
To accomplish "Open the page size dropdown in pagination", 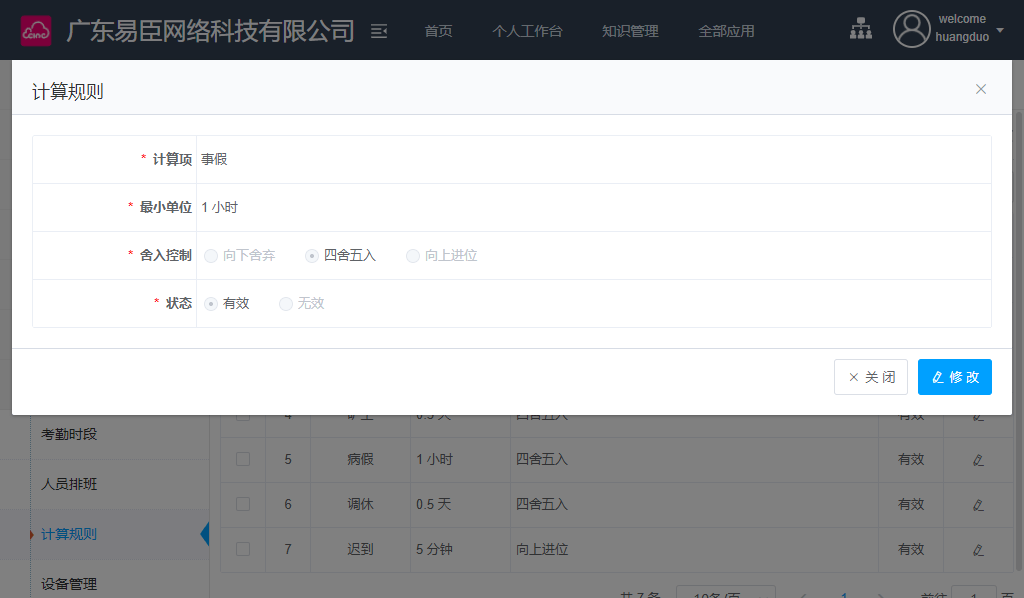I will click(x=725, y=593).
